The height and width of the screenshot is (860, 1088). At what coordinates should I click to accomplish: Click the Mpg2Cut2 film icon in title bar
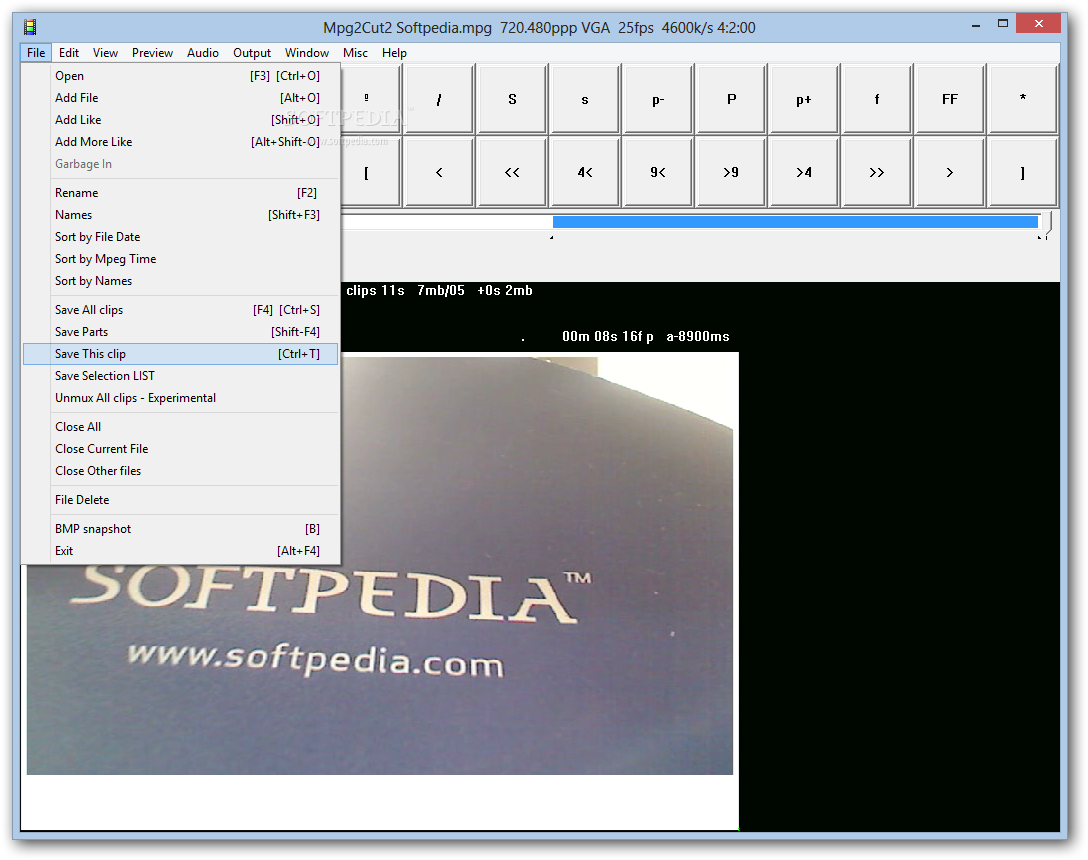[x=30, y=27]
